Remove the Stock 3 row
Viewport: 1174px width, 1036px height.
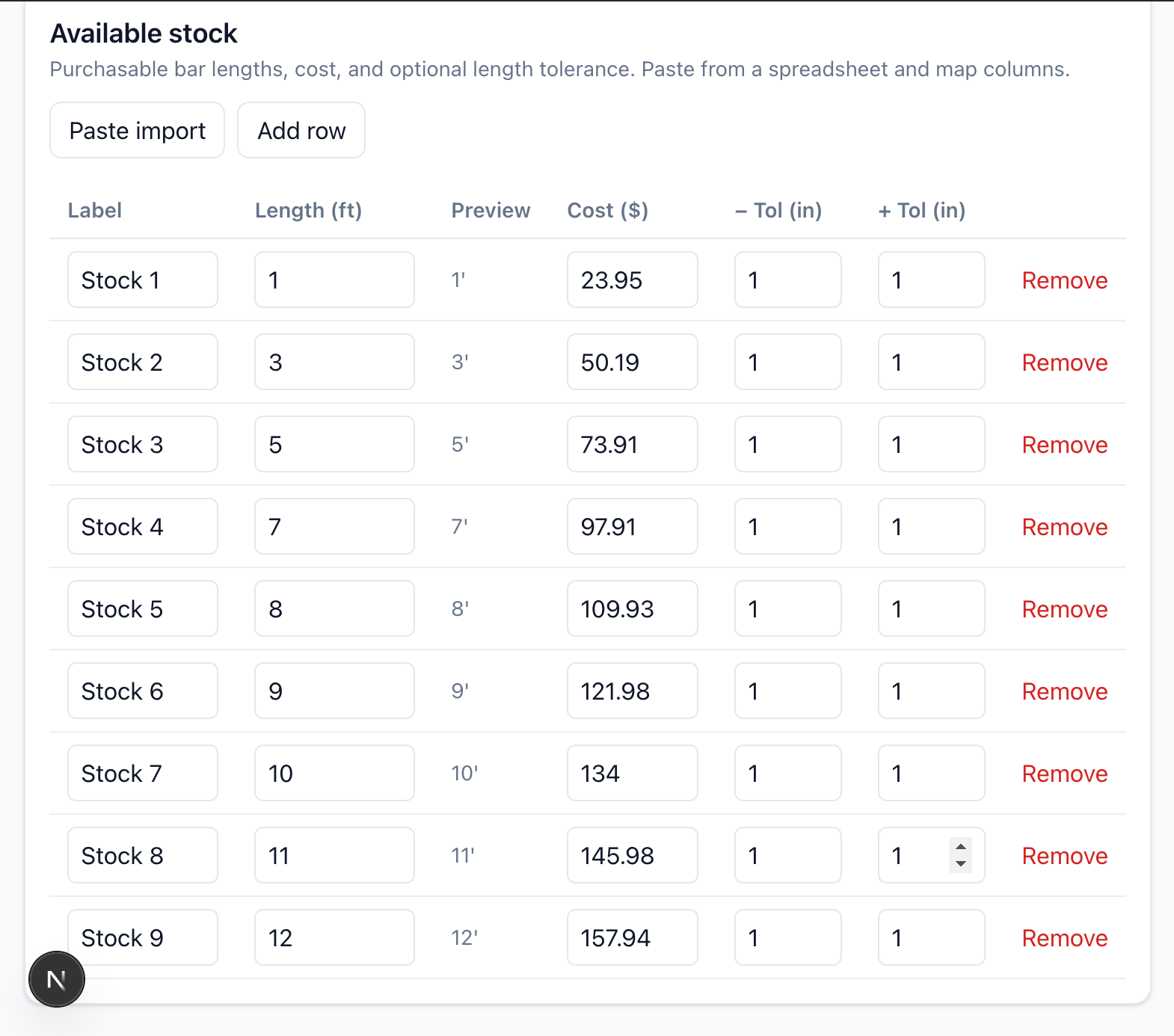(1065, 445)
